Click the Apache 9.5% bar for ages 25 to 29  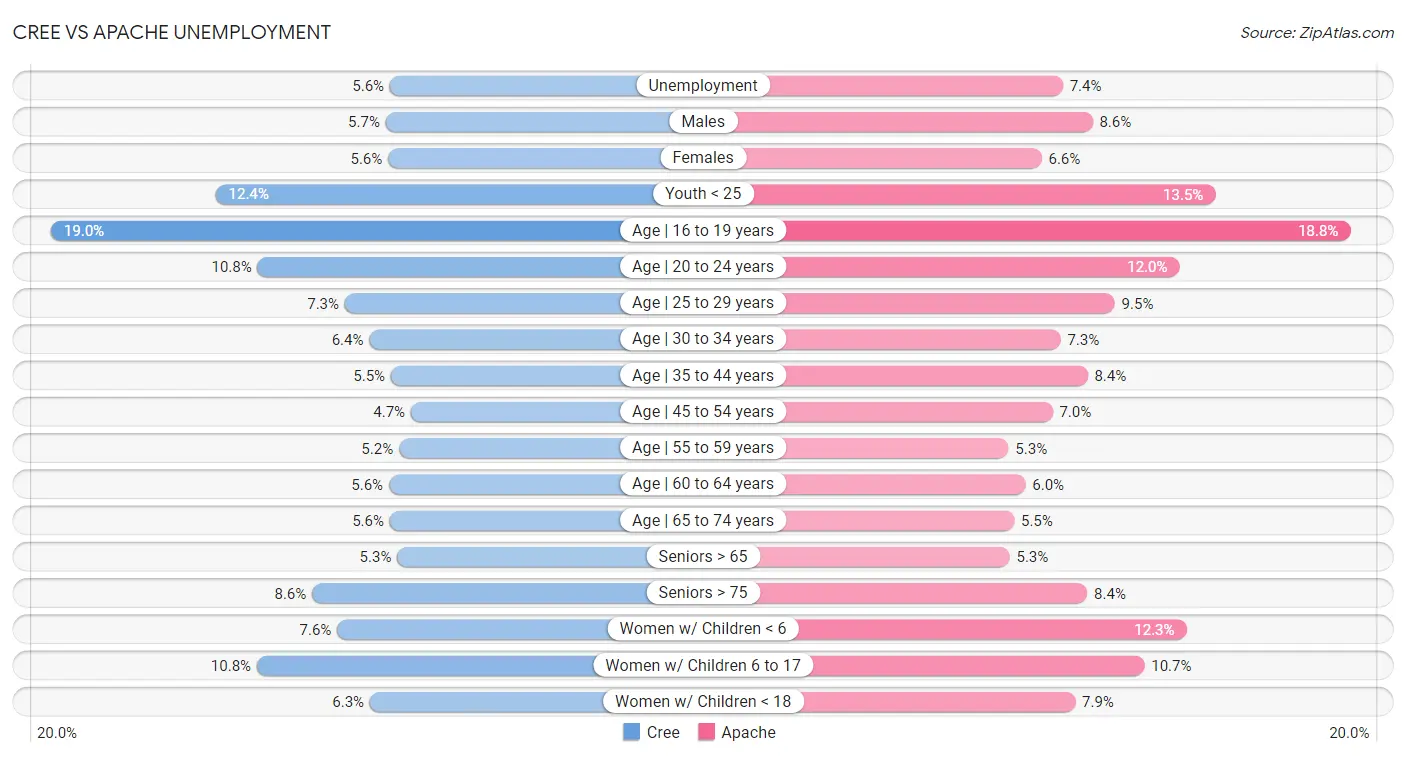(x=909, y=303)
